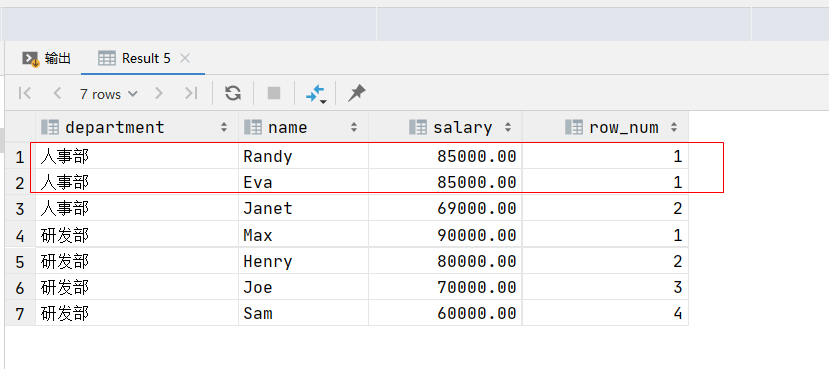Click the compare data arrows icon
This screenshot has width=829, height=369.
(316, 94)
